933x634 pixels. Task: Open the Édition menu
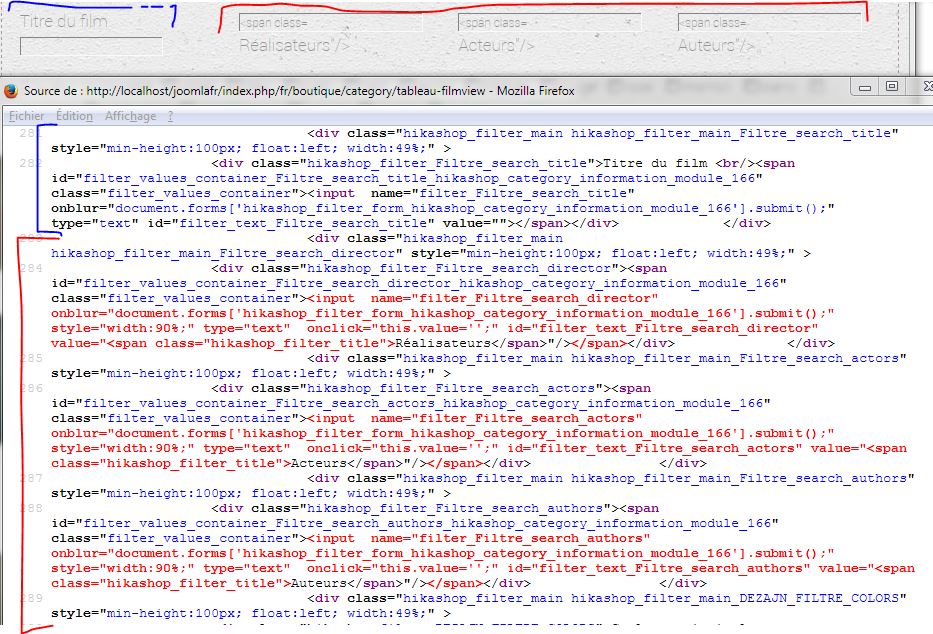point(74,116)
